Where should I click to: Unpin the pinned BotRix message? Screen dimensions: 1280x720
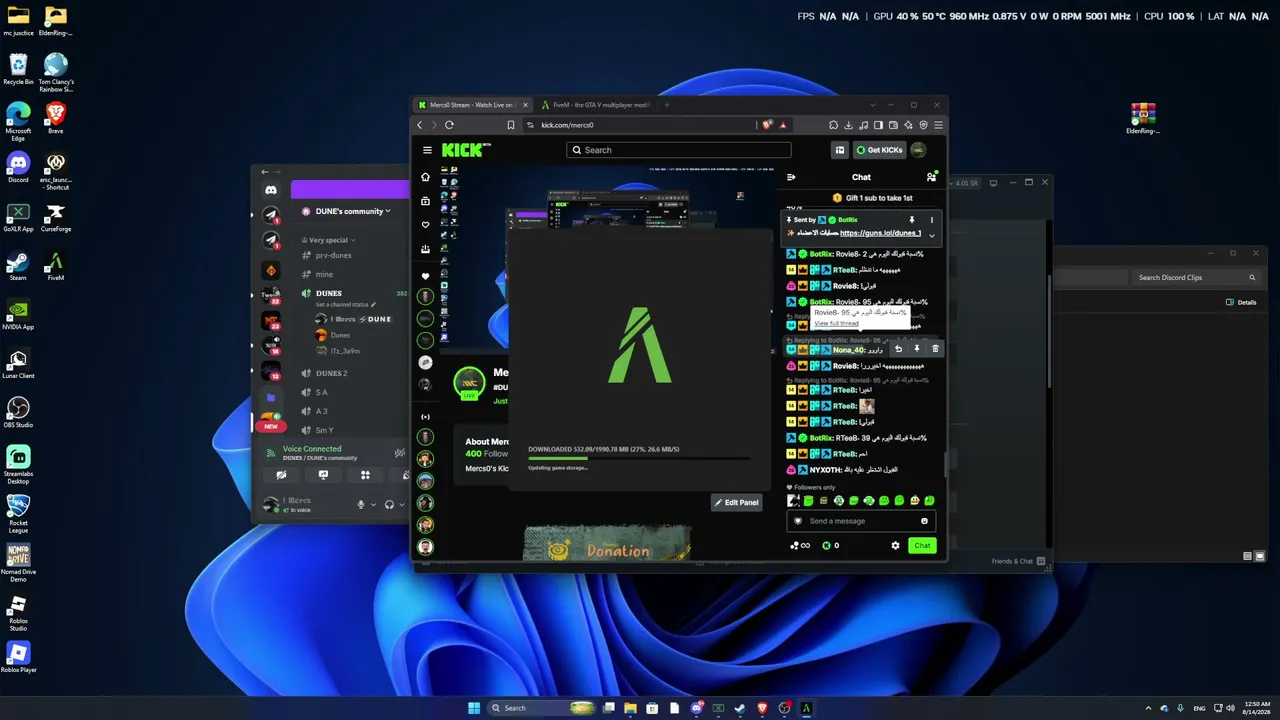point(911,220)
